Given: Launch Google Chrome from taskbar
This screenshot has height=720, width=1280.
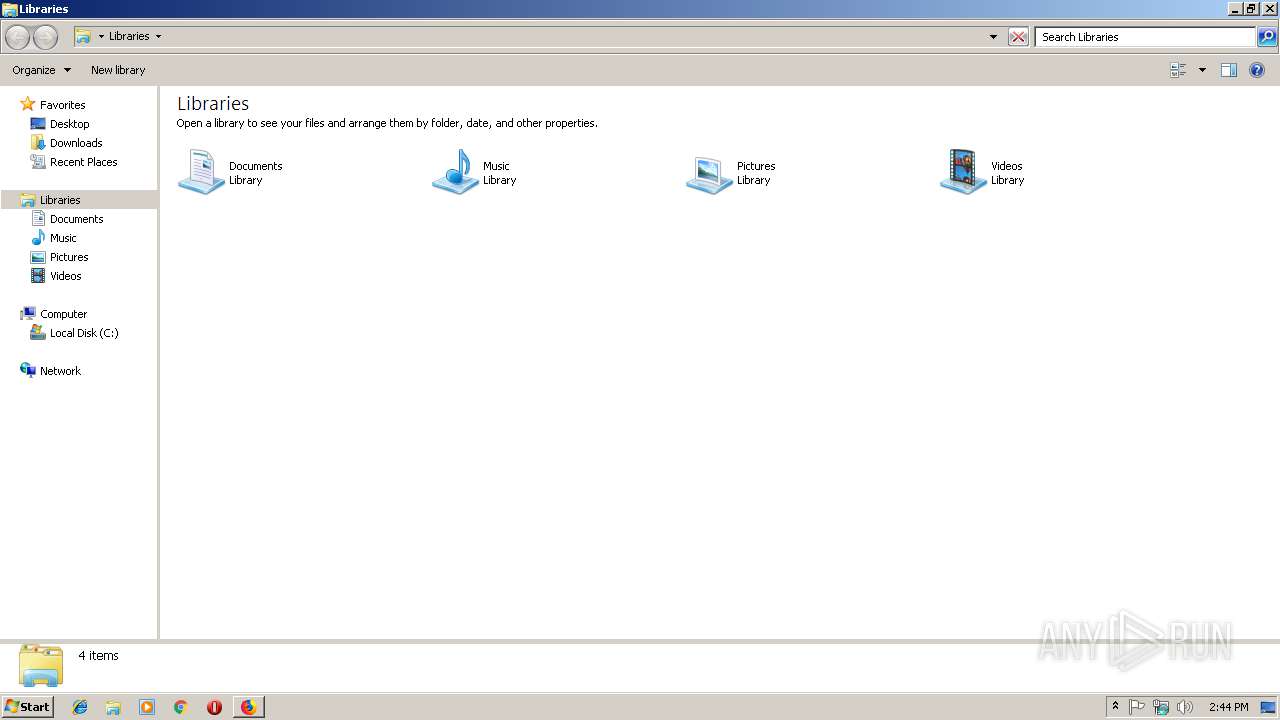Looking at the screenshot, I should click(180, 707).
